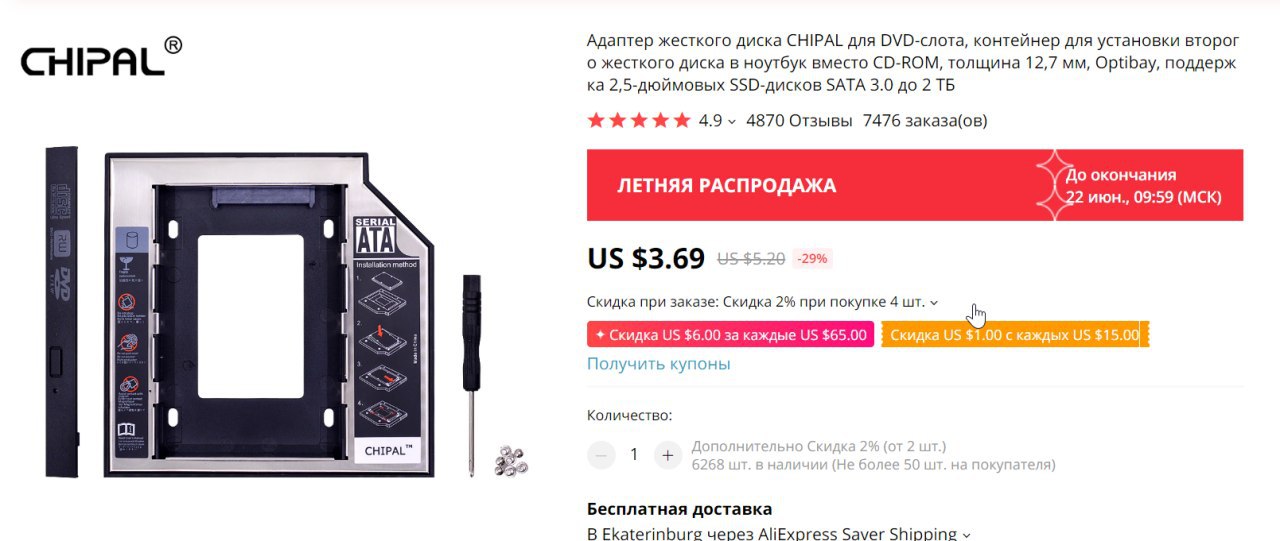Click the -29% discount badge
This screenshot has height=541, width=1280.
coord(812,258)
